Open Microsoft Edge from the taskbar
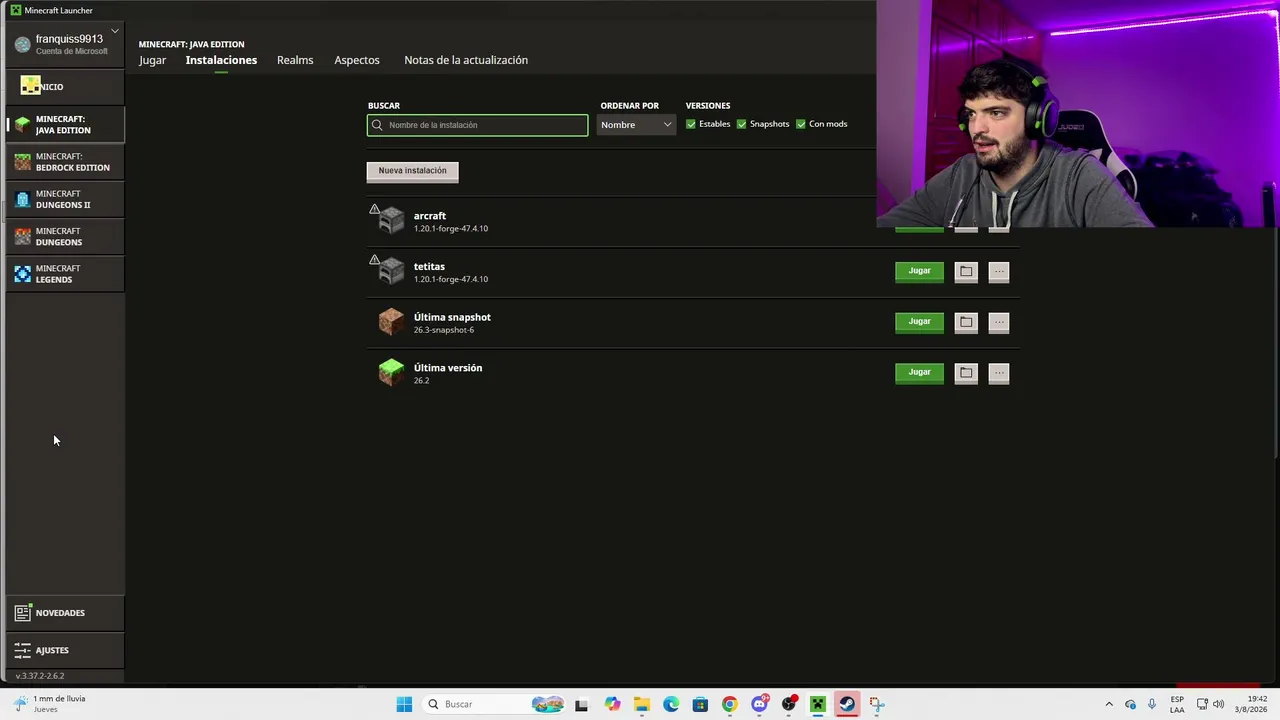Screen dimensions: 1280x720 (671, 704)
